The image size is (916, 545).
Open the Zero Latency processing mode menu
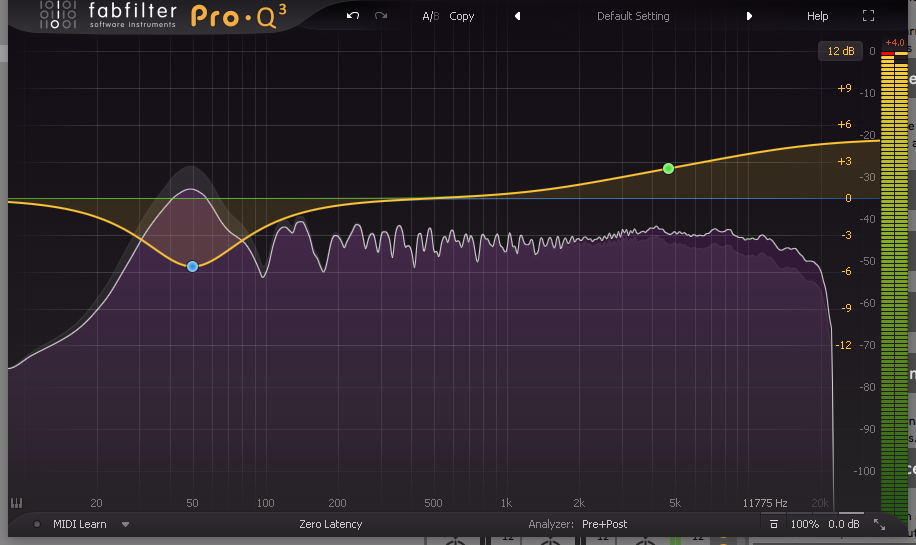click(331, 524)
